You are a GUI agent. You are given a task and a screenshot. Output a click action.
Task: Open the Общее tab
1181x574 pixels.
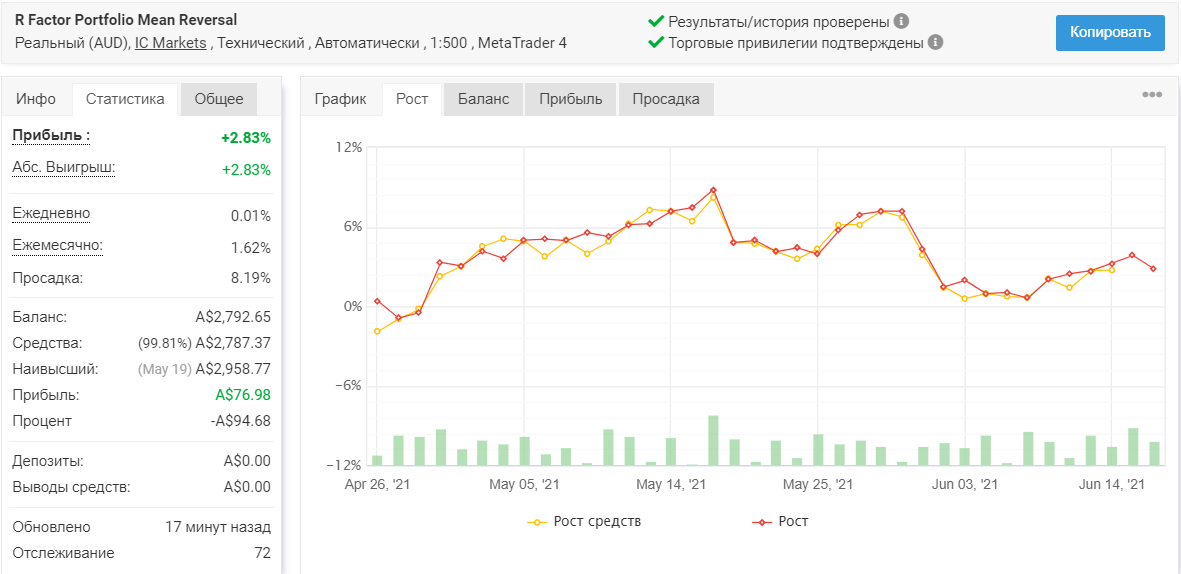pyautogui.click(x=218, y=99)
